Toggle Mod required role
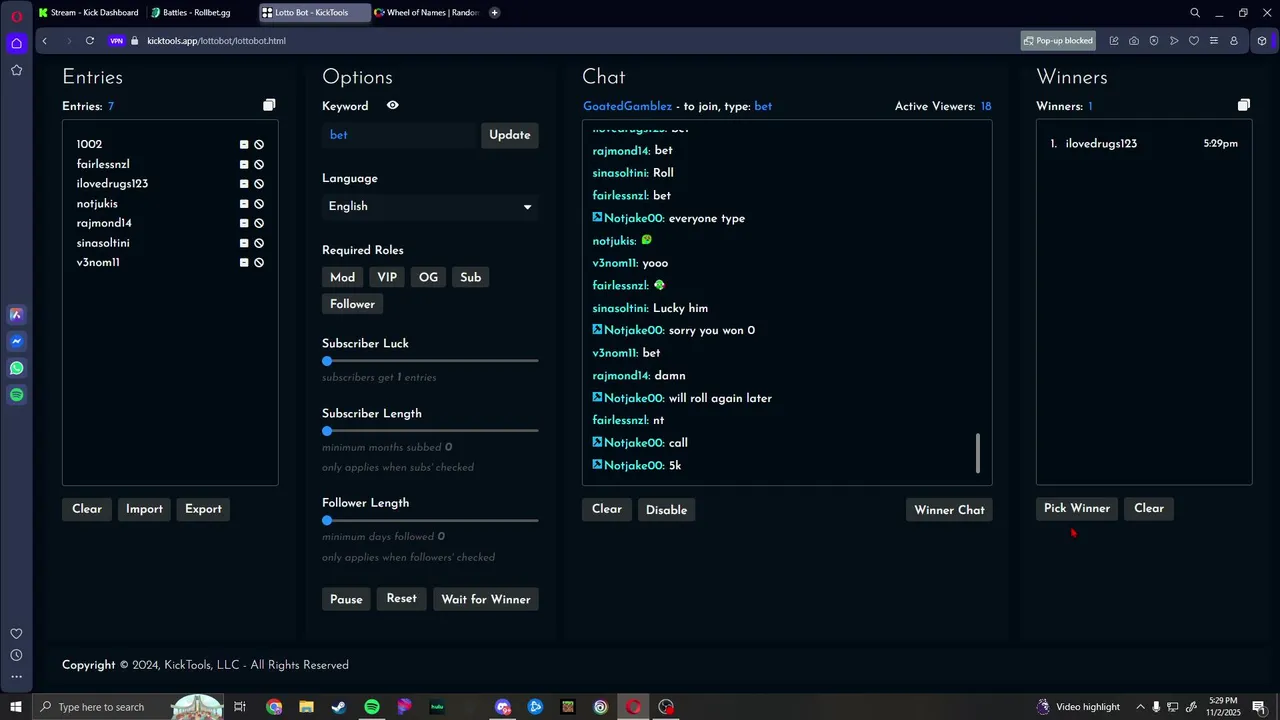Screen dimensions: 1280x720 pos(342,277)
